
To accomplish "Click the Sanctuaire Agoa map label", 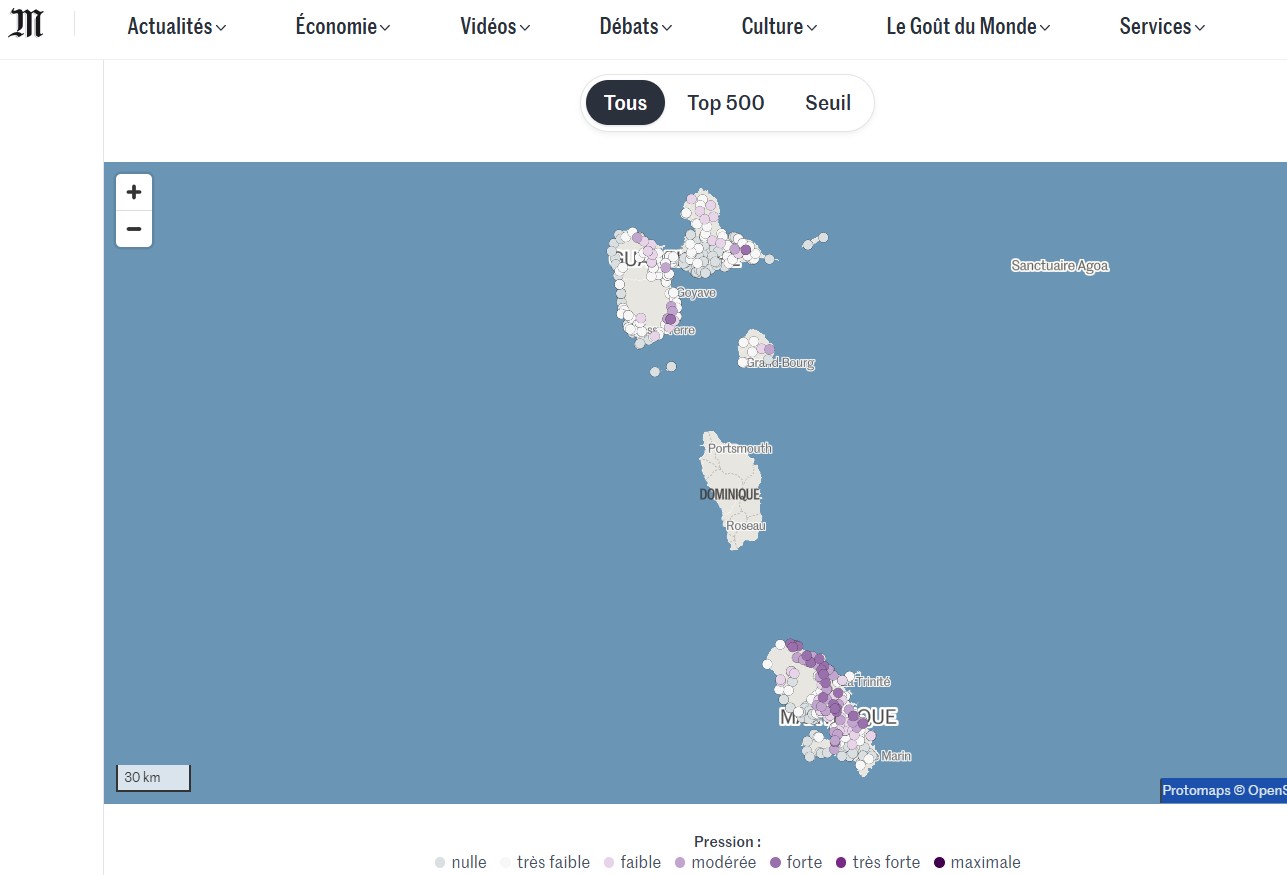I will [1059, 266].
